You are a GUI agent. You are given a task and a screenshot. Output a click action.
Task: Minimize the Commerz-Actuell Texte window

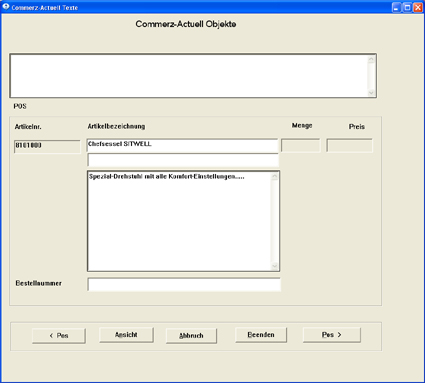(396, 7)
